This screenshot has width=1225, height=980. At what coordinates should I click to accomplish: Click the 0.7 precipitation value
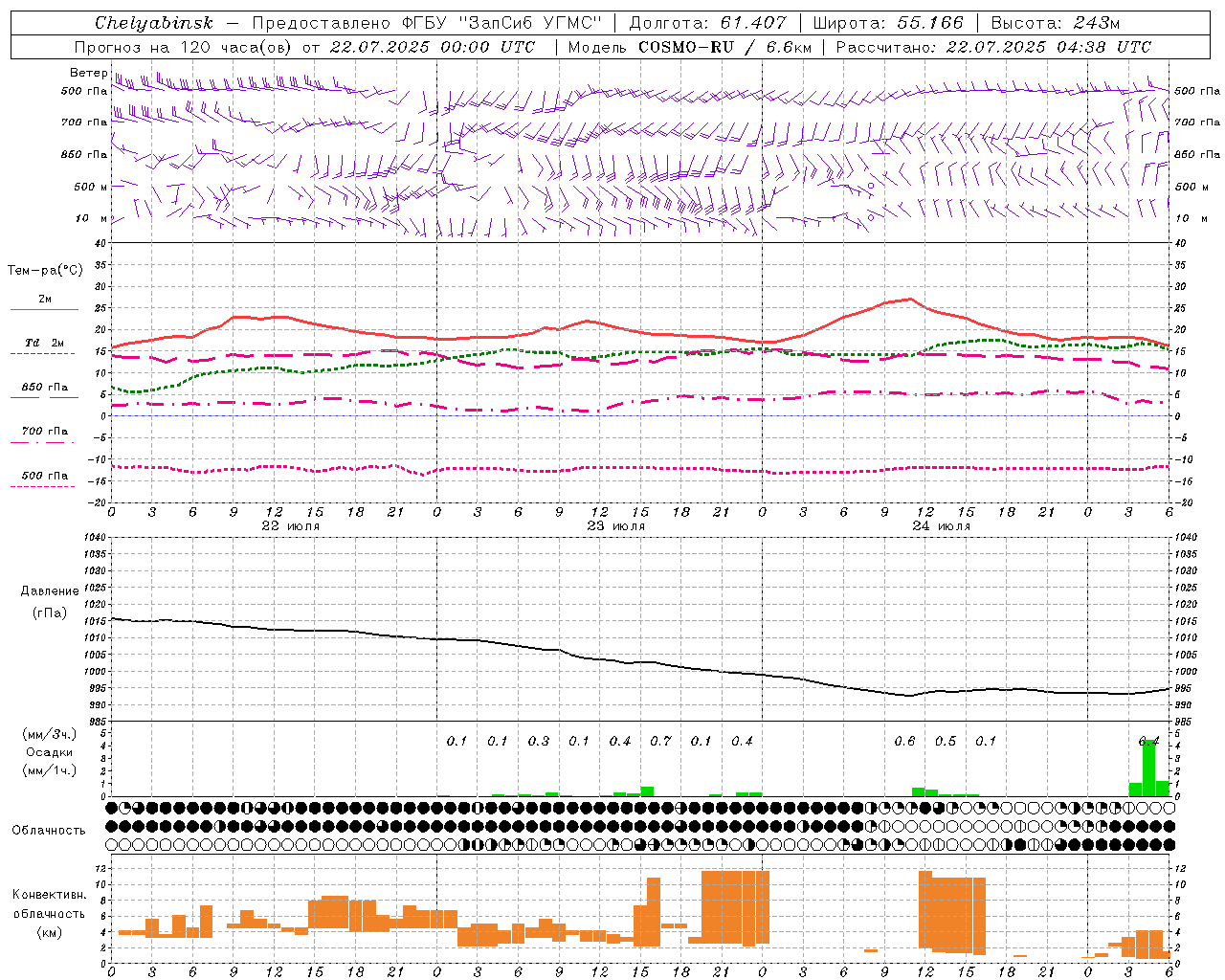[660, 742]
